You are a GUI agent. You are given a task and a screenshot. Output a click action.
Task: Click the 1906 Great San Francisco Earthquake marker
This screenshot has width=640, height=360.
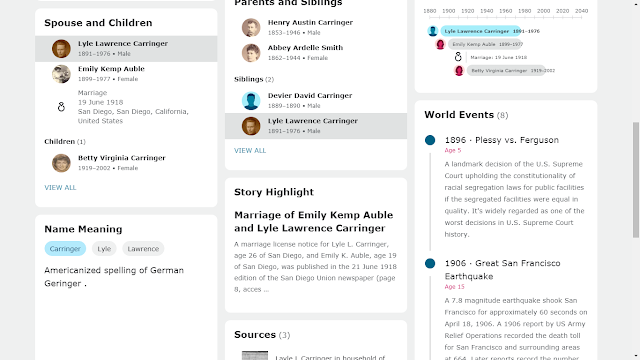pyautogui.click(x=430, y=263)
